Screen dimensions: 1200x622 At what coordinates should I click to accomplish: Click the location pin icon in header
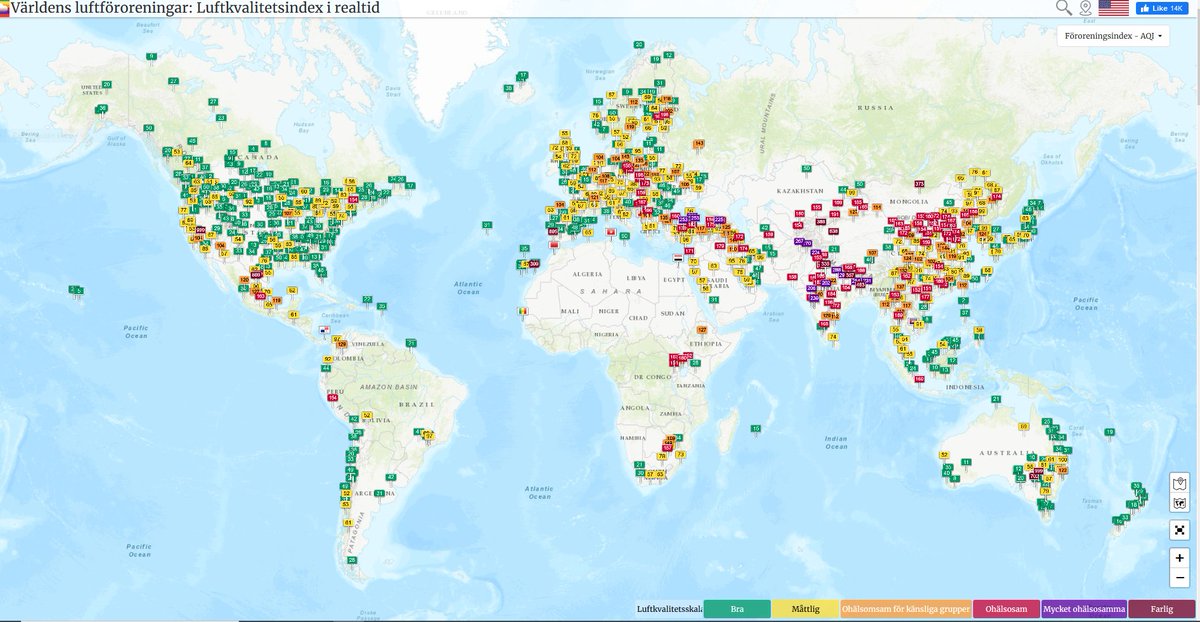pos(1085,8)
